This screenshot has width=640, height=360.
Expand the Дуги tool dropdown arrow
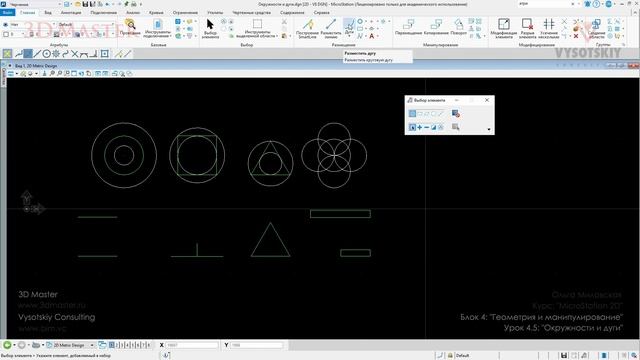[x=349, y=36]
